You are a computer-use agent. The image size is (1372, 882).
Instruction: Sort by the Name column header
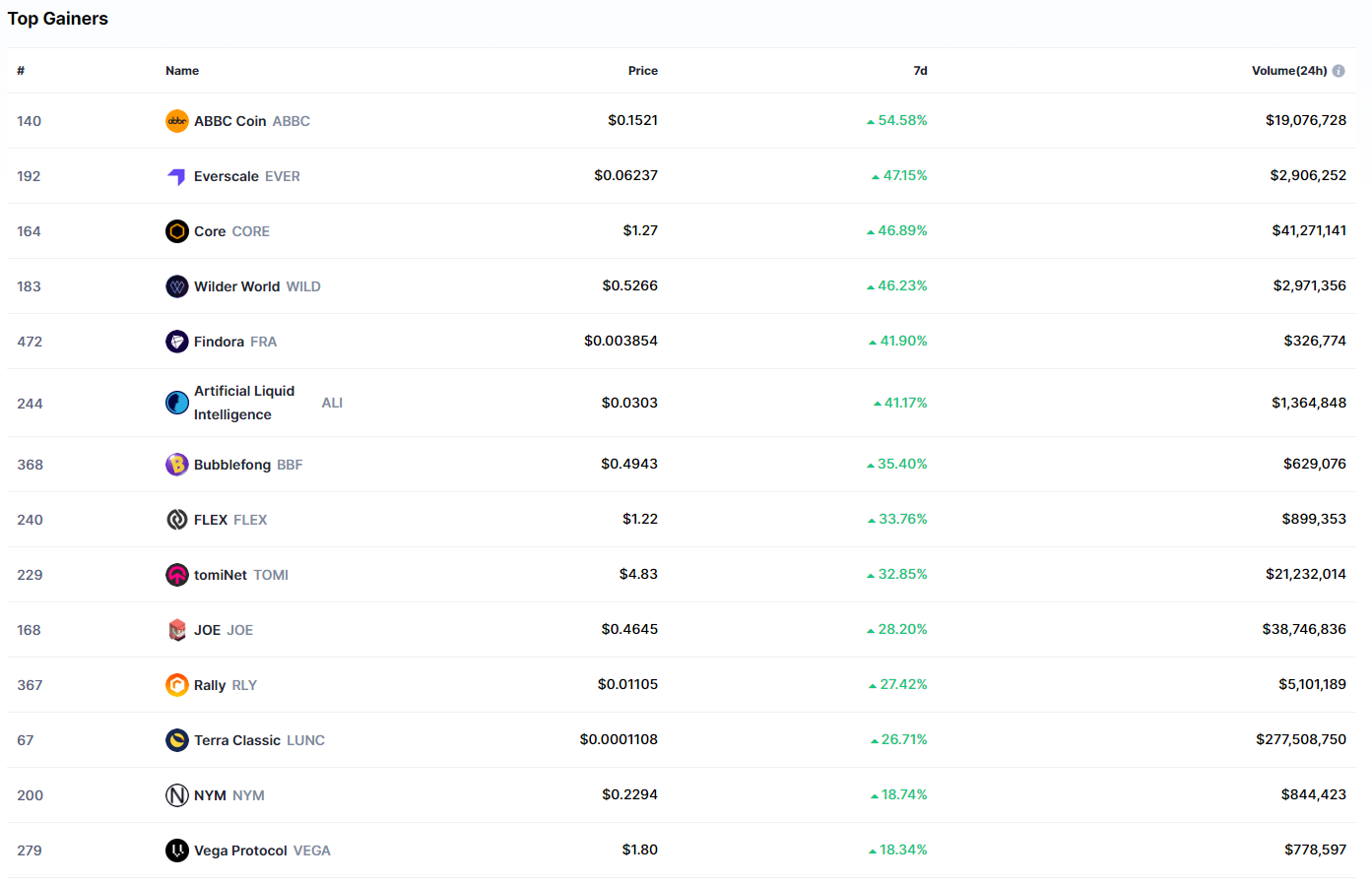click(x=182, y=71)
